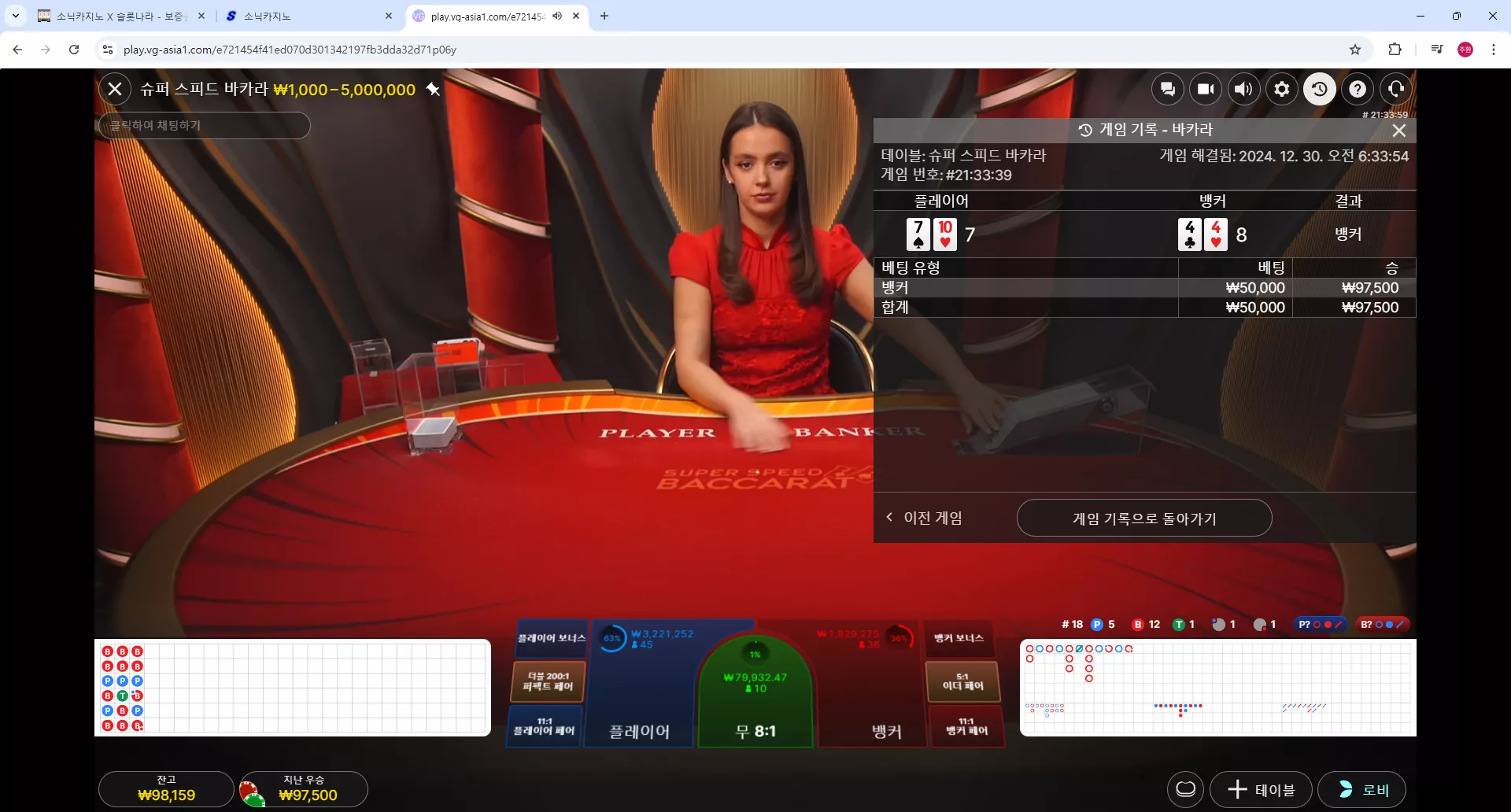Click the round oval icon button near 테이블
The height and width of the screenshot is (812, 1511).
(1186, 789)
